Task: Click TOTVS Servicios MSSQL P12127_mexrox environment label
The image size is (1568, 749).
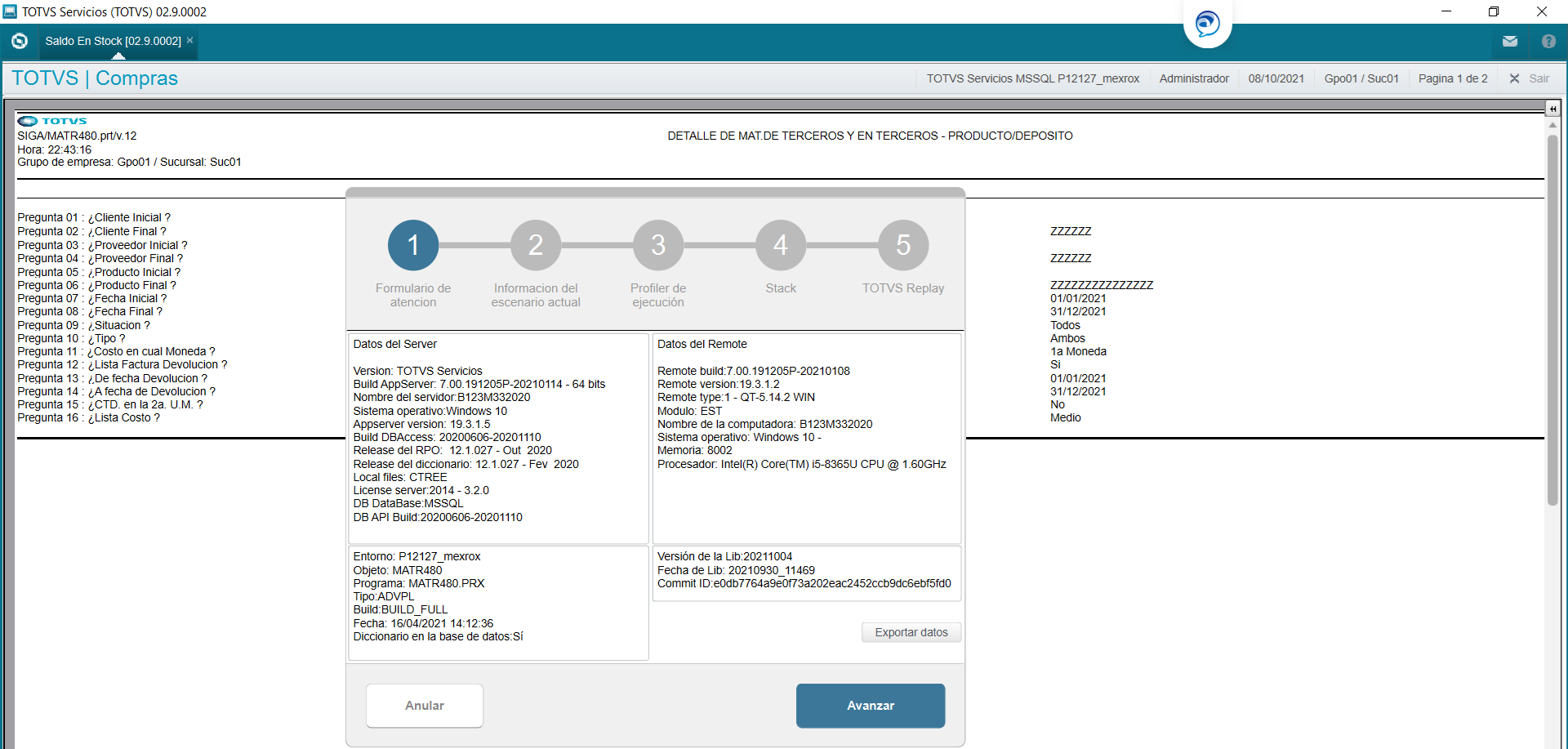Action: (1032, 78)
